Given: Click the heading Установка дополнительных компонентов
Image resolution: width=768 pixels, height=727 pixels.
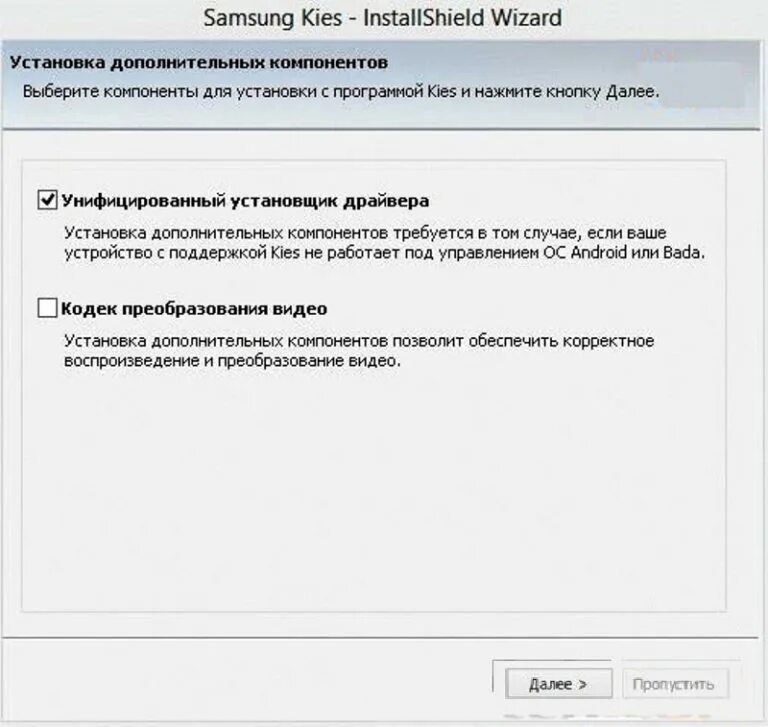Looking at the screenshot, I should coord(199,63).
